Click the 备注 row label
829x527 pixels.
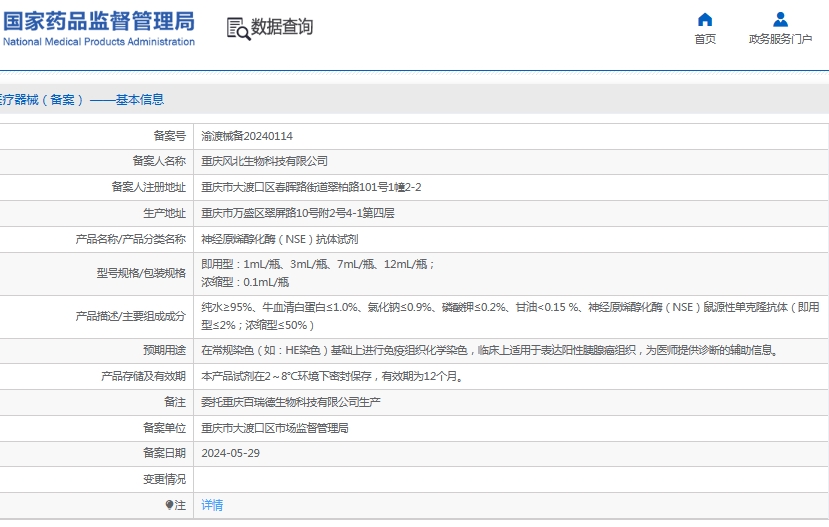click(x=175, y=402)
